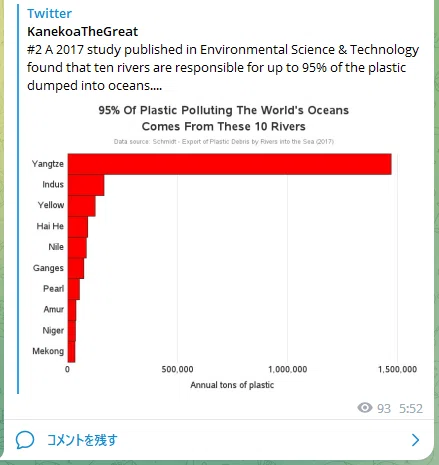The height and width of the screenshot is (465, 439).
Task: Click the Annual tons of plastic axis label
Action: (232, 385)
